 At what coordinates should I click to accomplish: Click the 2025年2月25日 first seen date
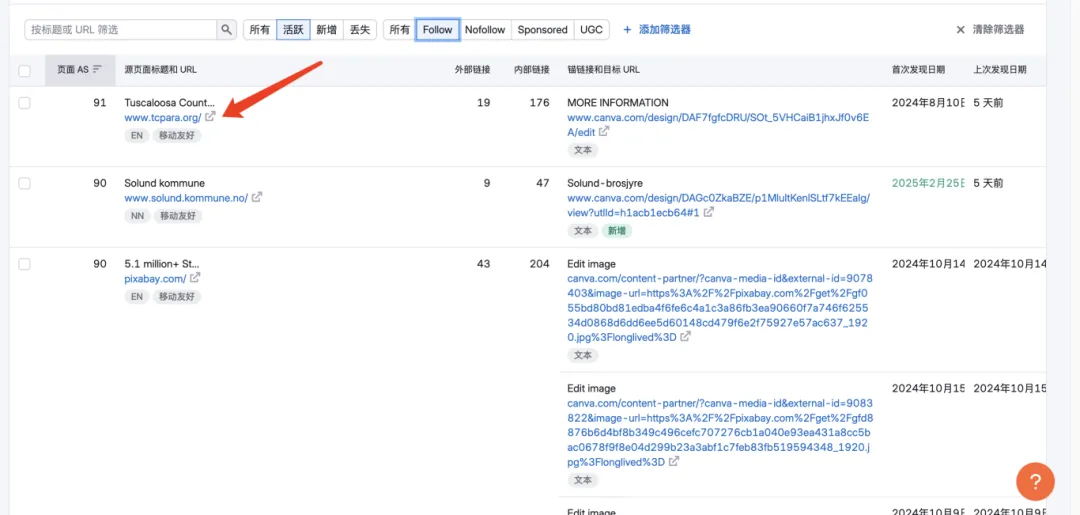[928, 183]
